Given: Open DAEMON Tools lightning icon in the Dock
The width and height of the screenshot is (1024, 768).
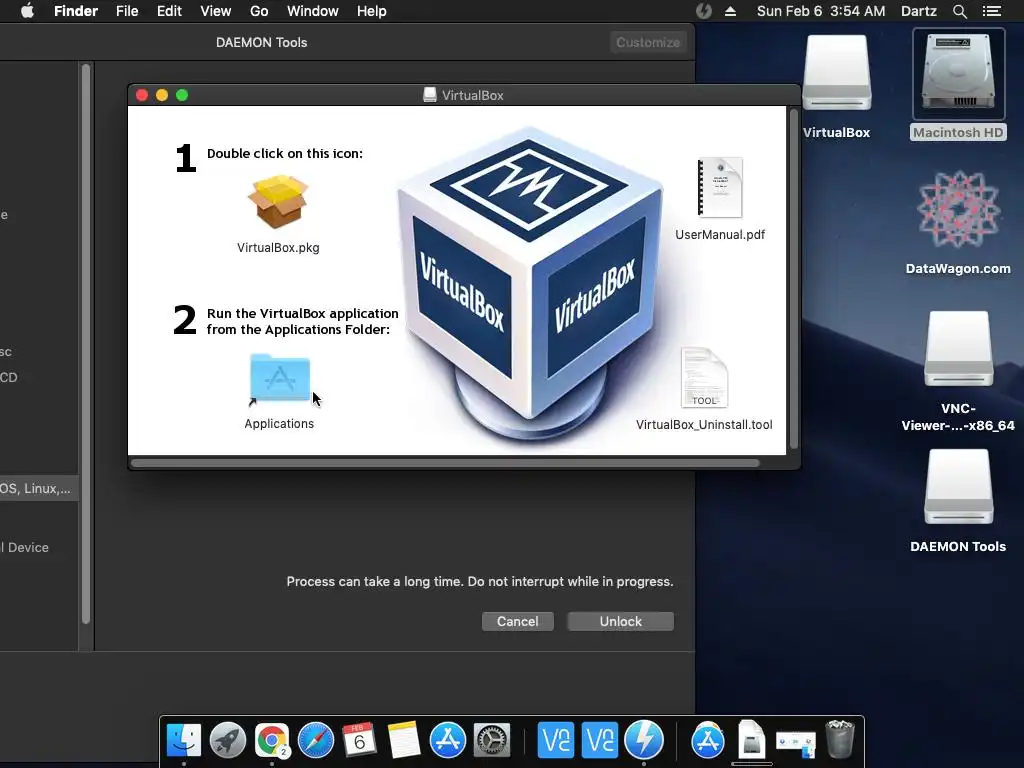Looking at the screenshot, I should click(644, 740).
